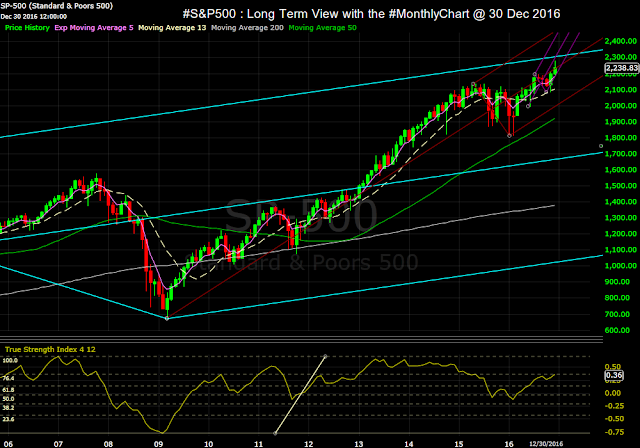The height and width of the screenshot is (448, 640).
Task: Click the 1,000.00 price axis label
Action: (x=620, y=266)
